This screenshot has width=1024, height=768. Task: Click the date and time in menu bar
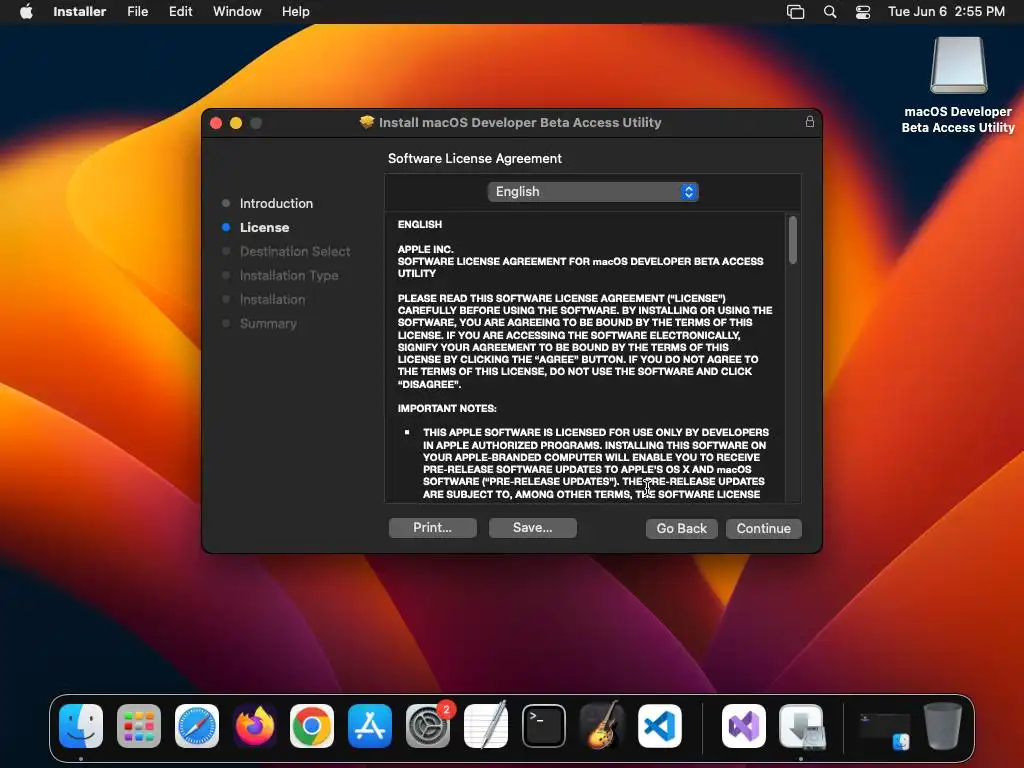tap(946, 11)
